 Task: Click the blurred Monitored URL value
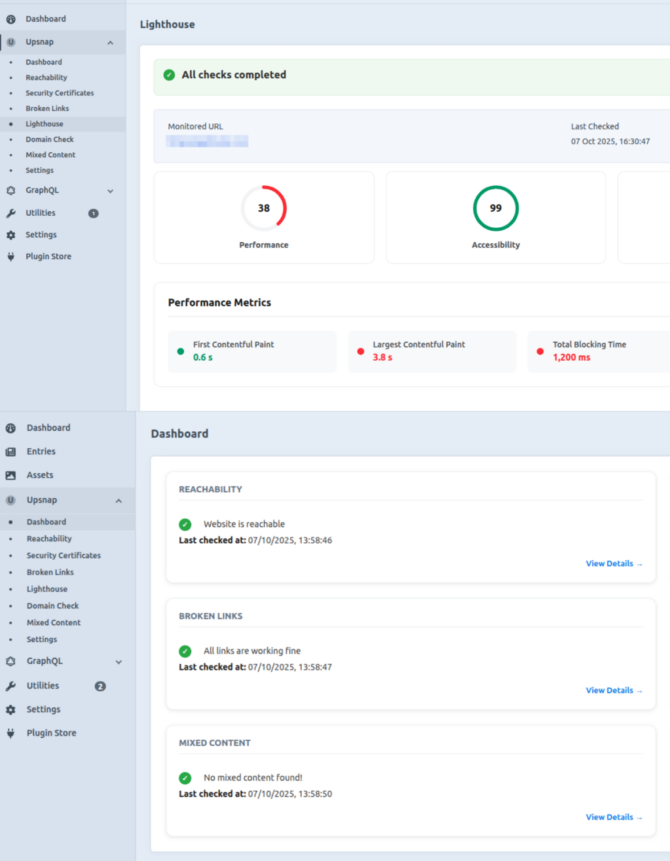[x=207, y=142]
